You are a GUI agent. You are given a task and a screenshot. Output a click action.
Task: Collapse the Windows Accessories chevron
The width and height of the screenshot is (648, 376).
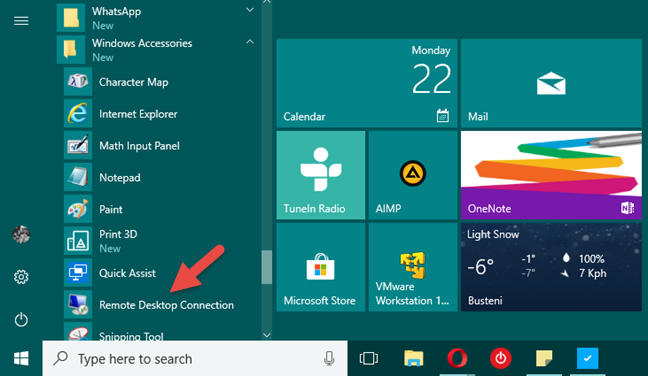click(250, 42)
